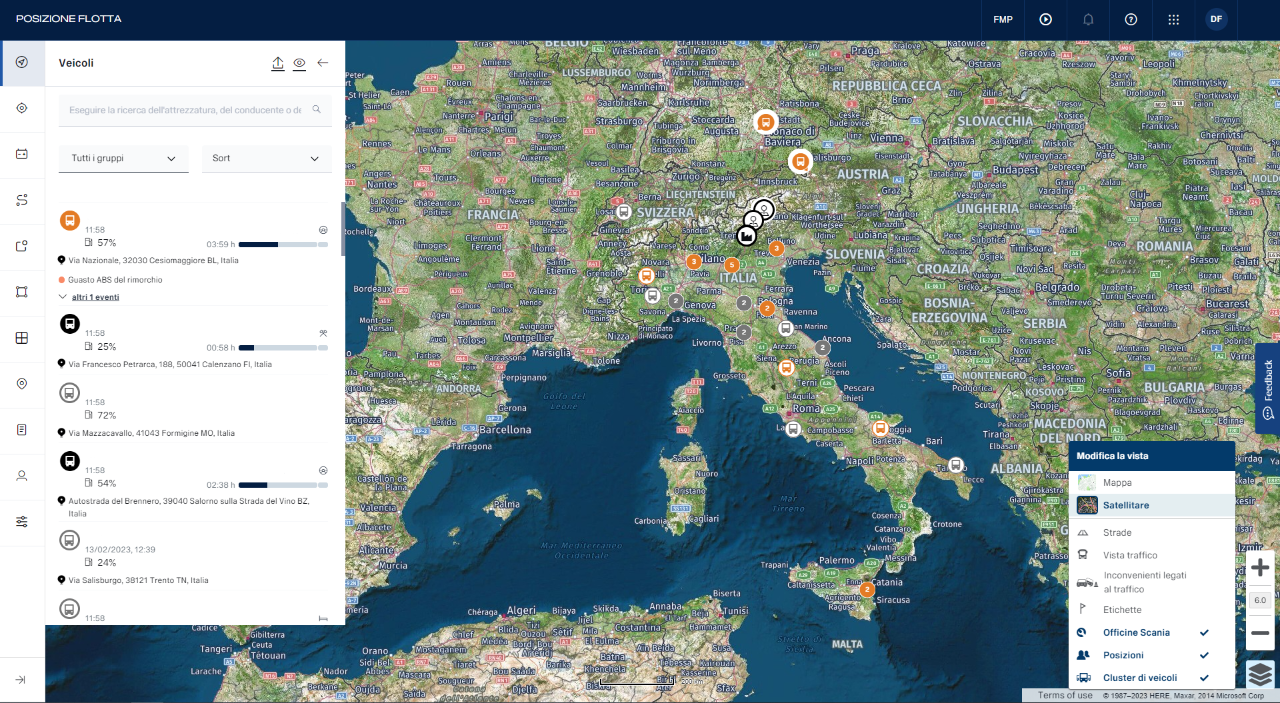
Task: Open the calendar planner sidebar icon
Action: coord(22,154)
